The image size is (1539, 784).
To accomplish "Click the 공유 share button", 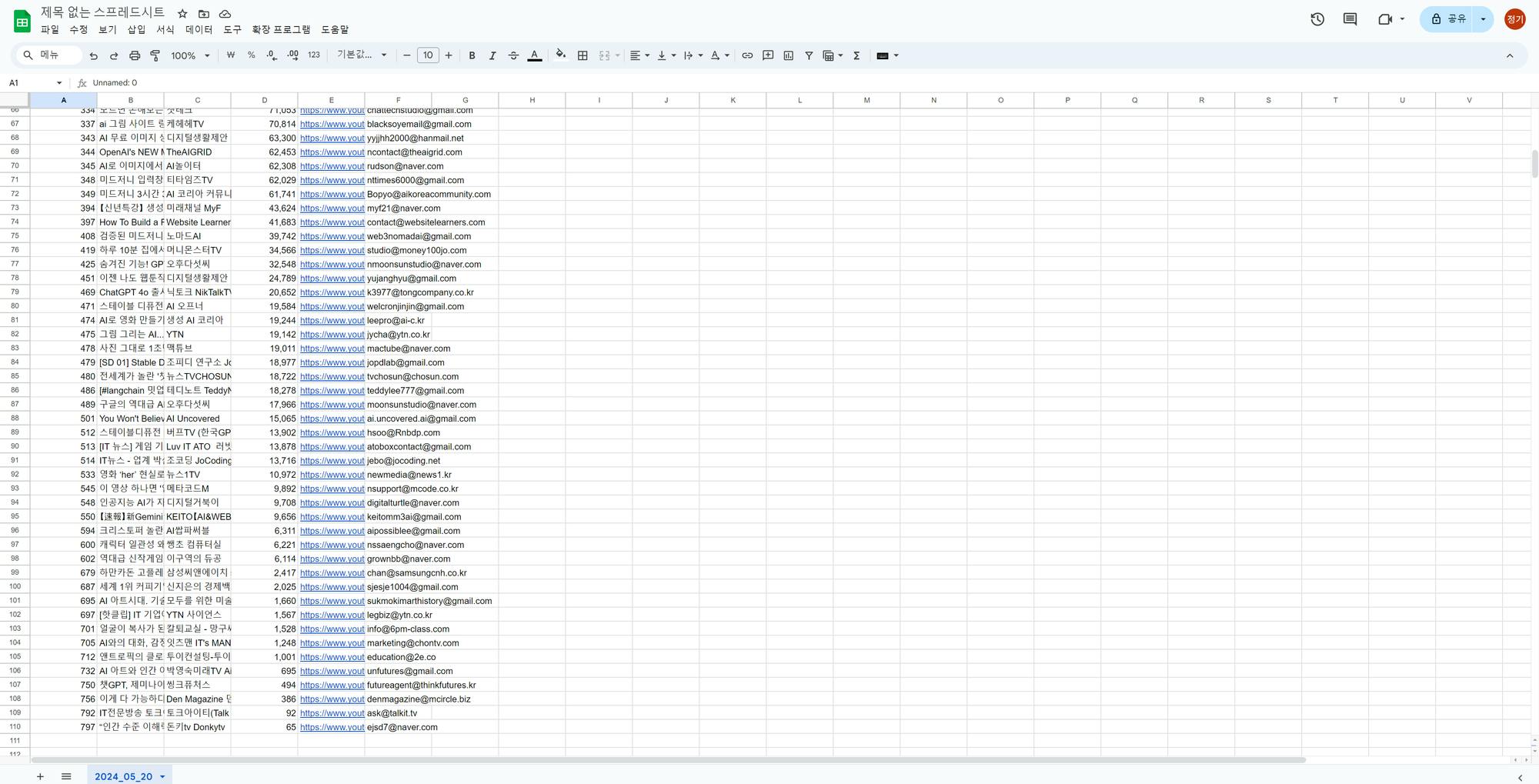I will 1448,19.
